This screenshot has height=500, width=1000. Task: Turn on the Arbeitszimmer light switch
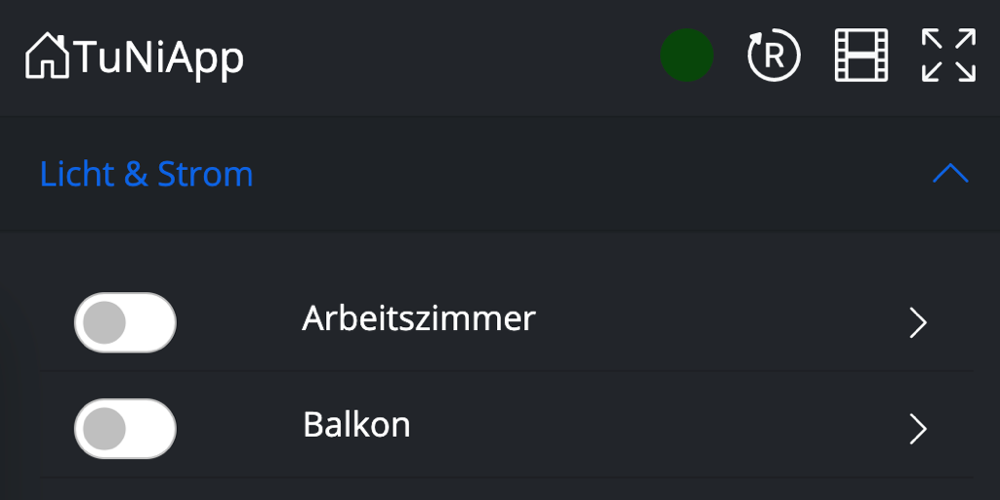125,322
